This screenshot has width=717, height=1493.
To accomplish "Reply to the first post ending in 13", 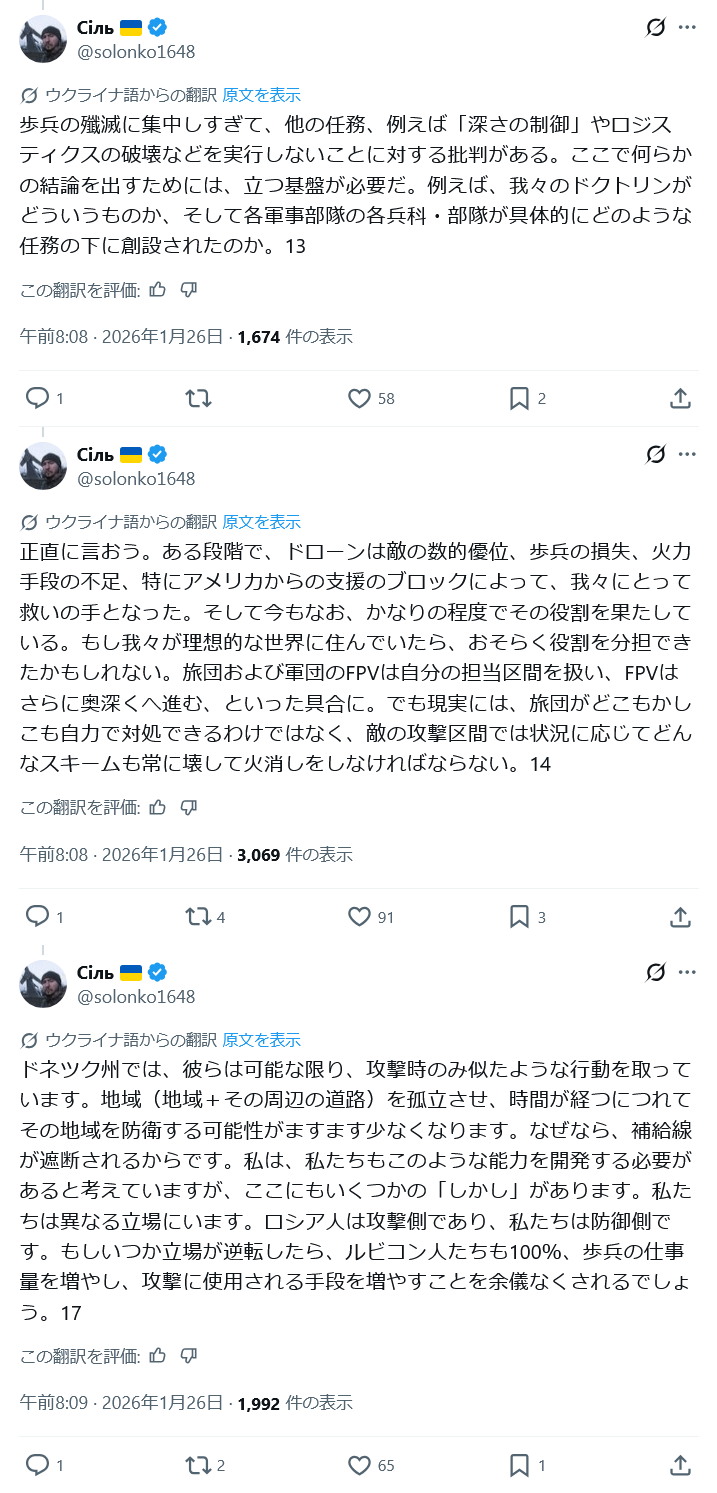I will 38,398.
